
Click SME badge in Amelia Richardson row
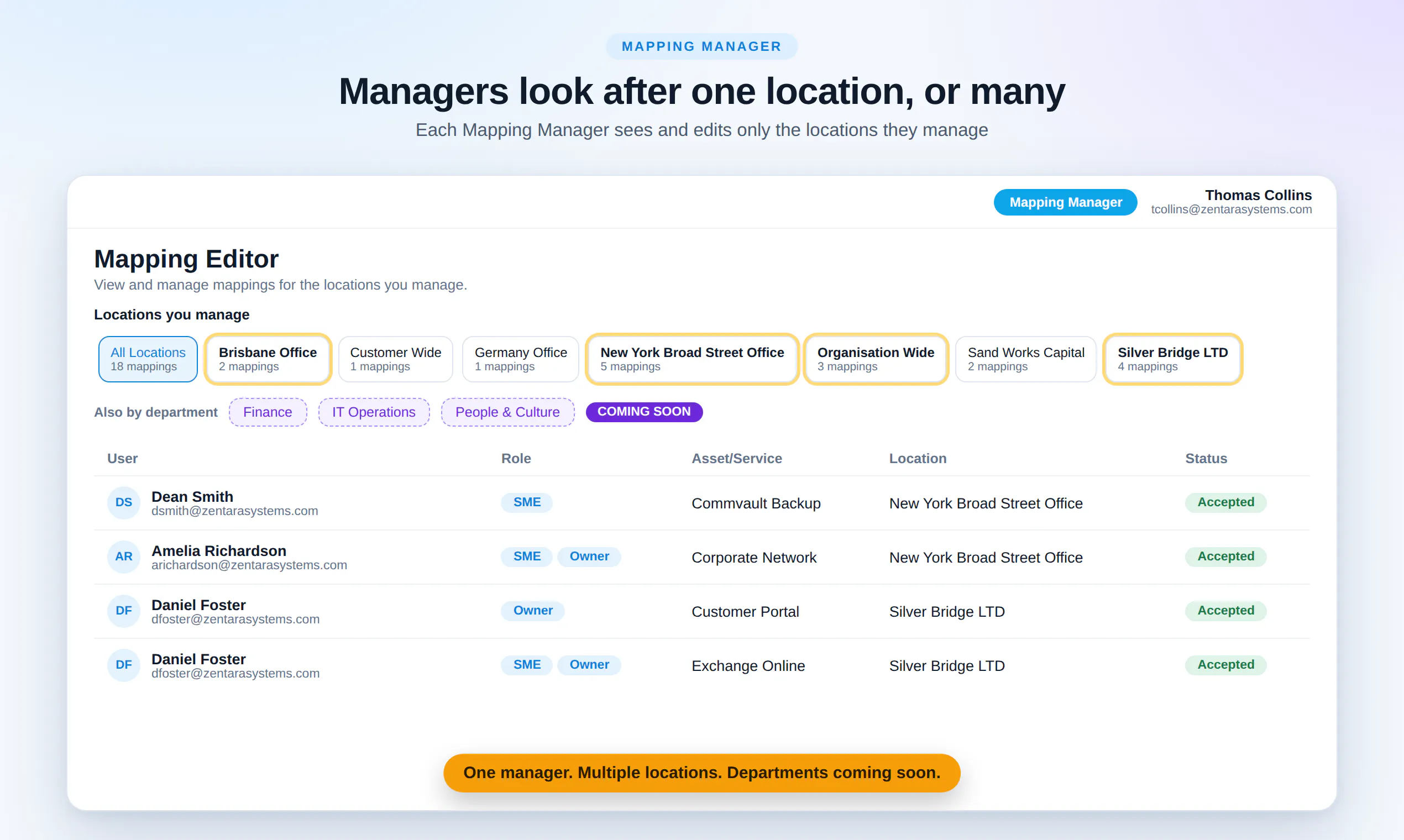tap(526, 557)
